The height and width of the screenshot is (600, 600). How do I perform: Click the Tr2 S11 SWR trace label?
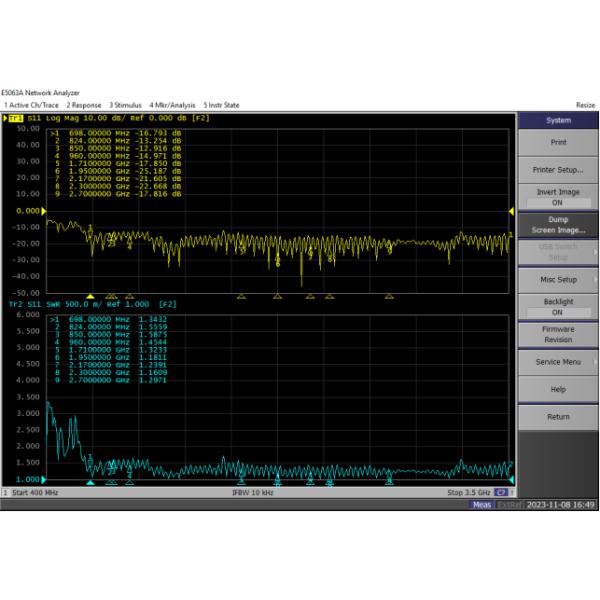pos(38,304)
